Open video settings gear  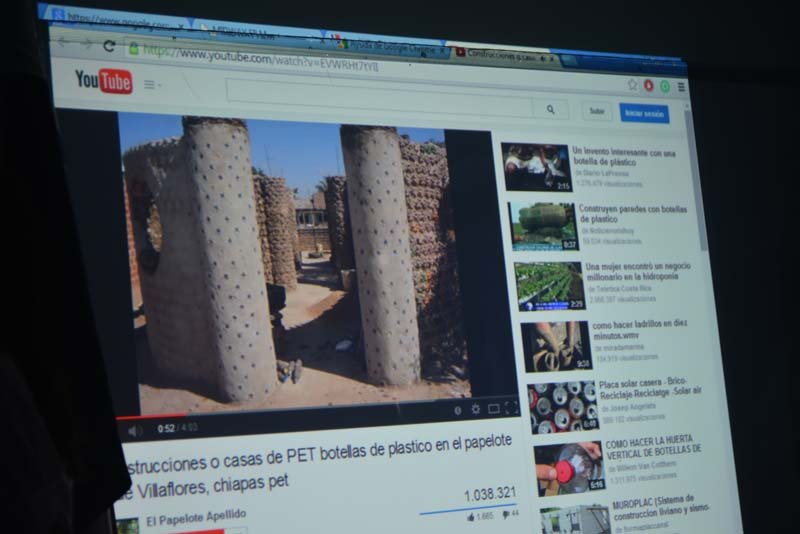[x=475, y=409]
